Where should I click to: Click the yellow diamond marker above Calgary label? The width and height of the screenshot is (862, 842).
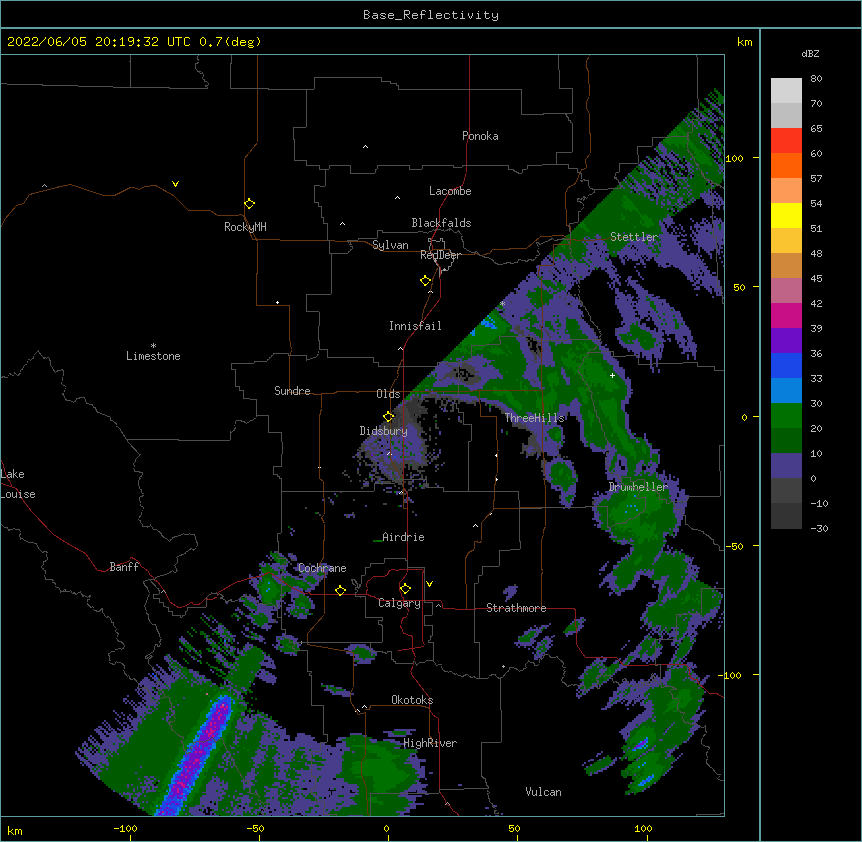tap(405, 589)
